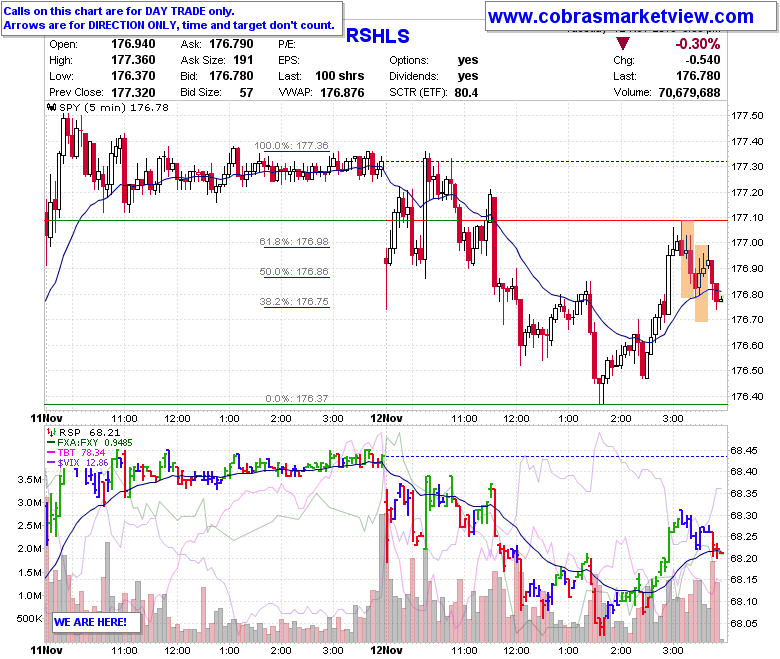Click the magenta TBT legend dash
This screenshot has width=780, height=659.
click(x=51, y=453)
